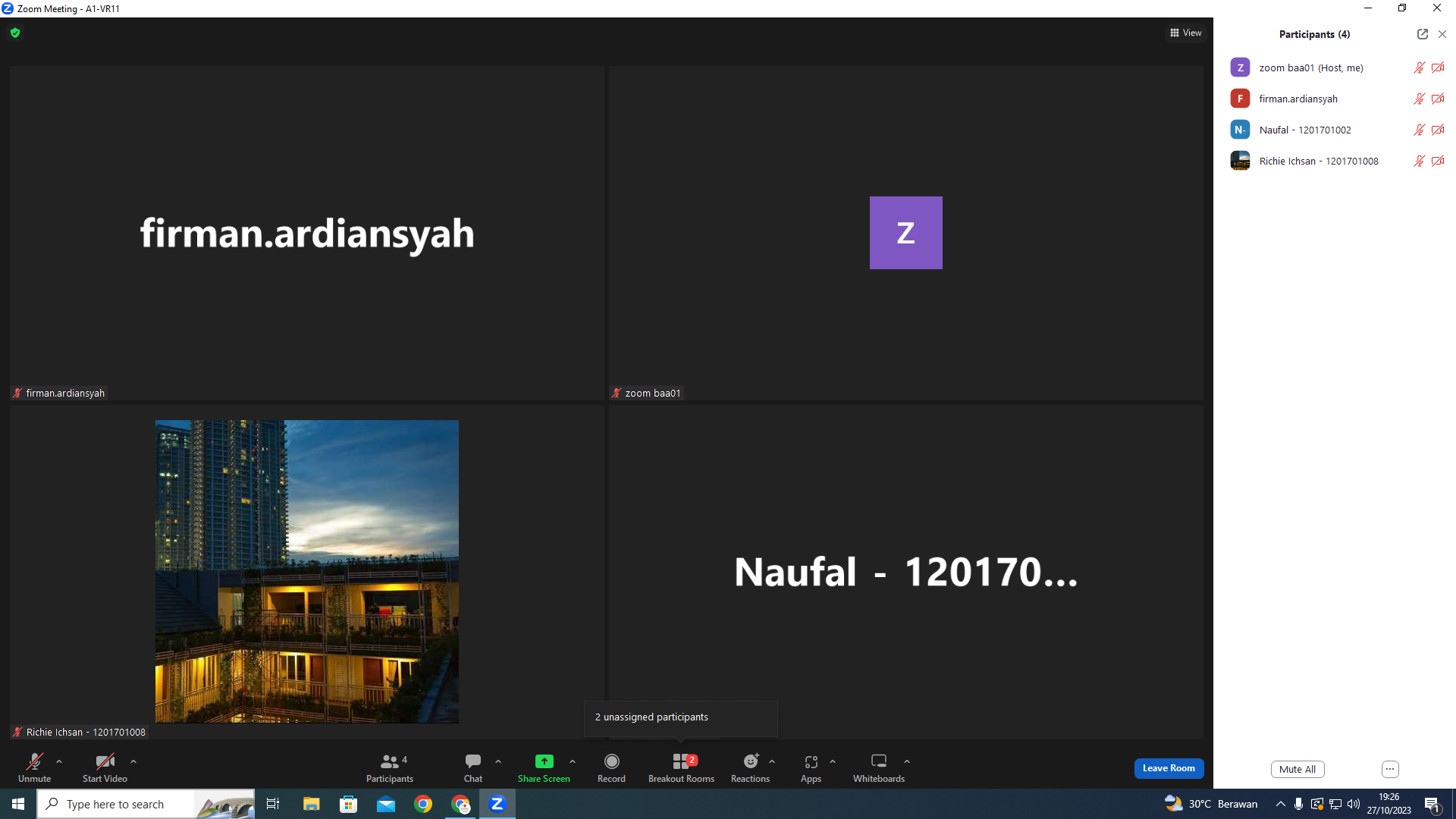
Task: Open the Reactions menu
Action: [x=750, y=767]
